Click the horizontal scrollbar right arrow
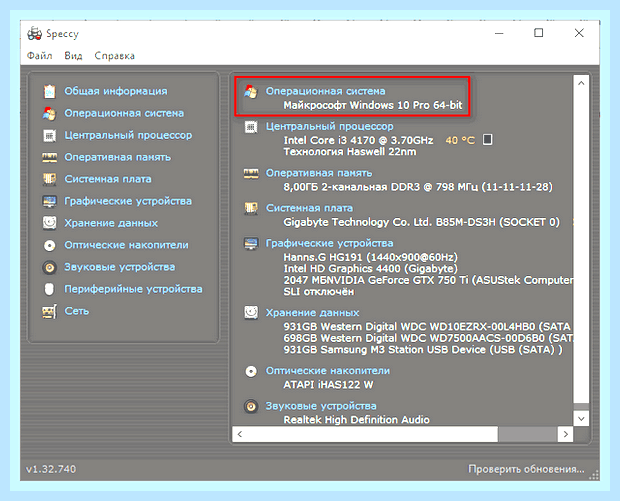The image size is (620, 501). [x=565, y=434]
